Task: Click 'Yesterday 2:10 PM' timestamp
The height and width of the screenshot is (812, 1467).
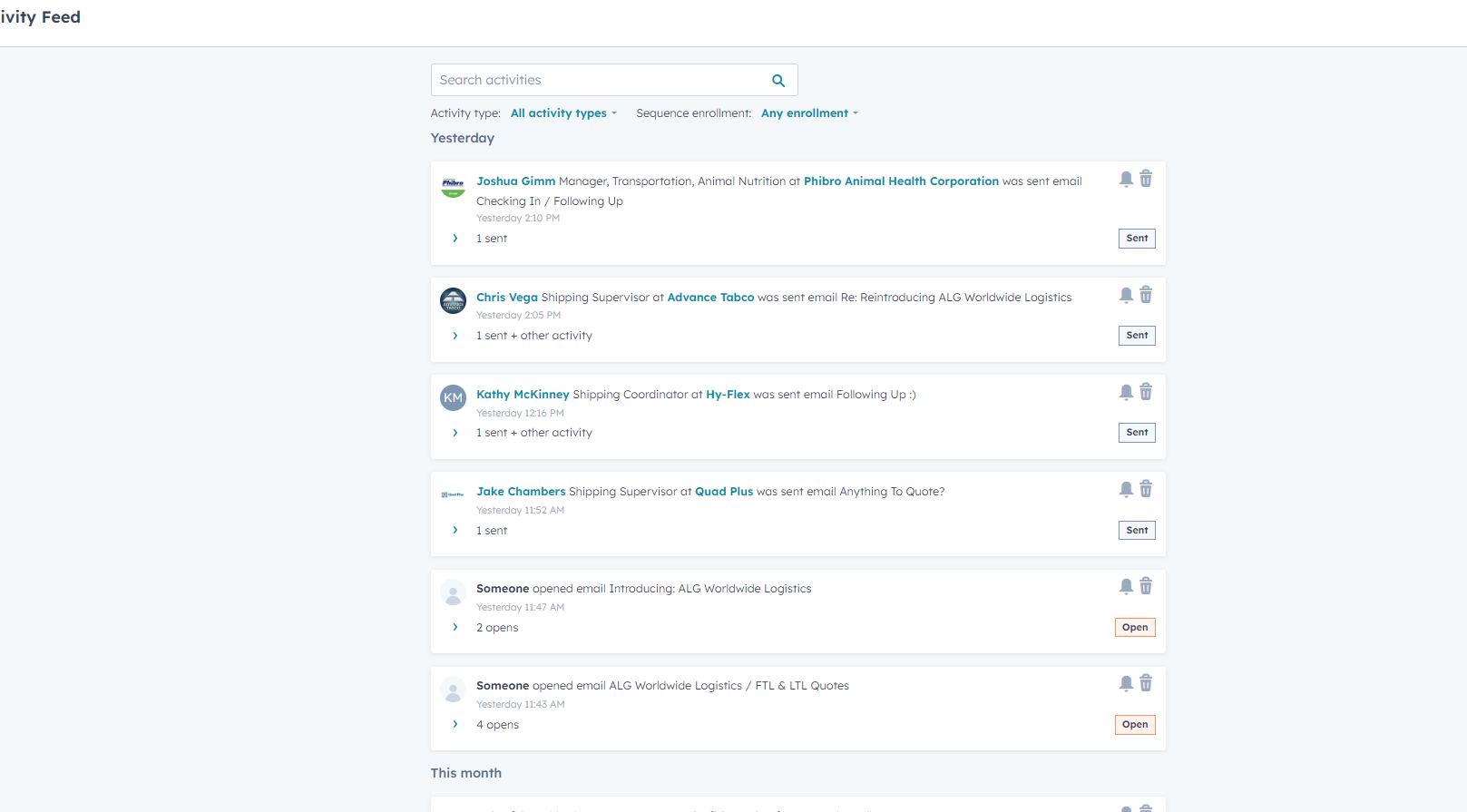Action: click(518, 219)
